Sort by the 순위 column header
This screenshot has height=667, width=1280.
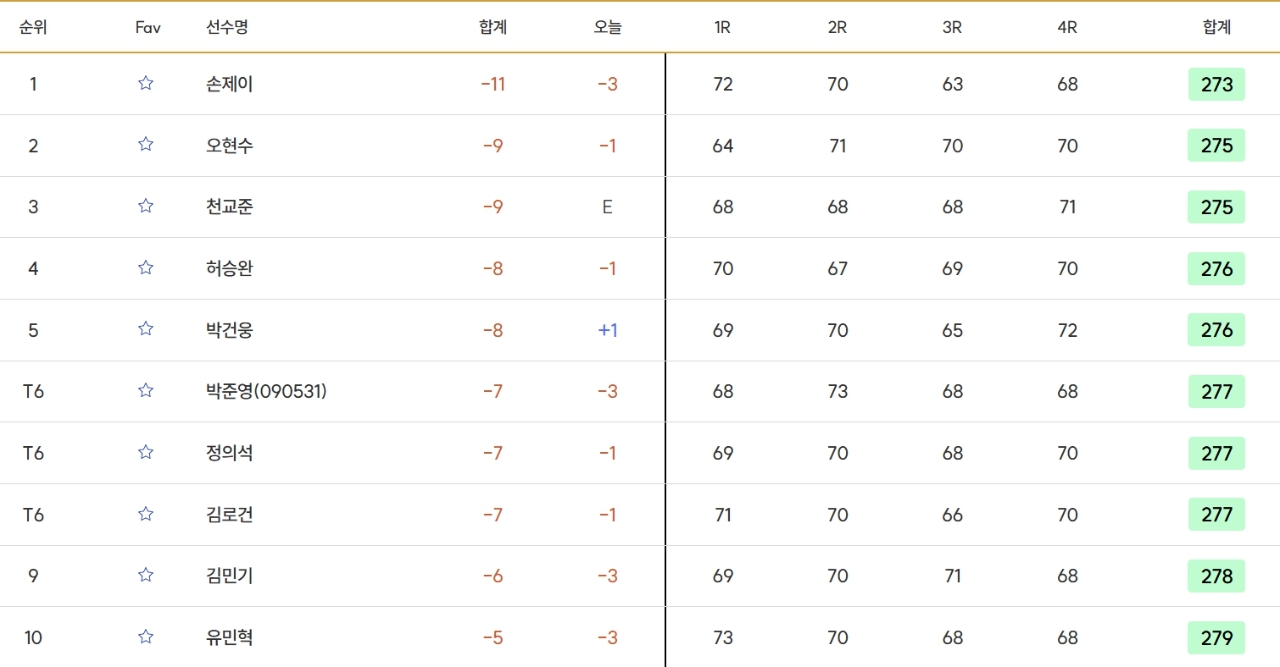coord(33,28)
